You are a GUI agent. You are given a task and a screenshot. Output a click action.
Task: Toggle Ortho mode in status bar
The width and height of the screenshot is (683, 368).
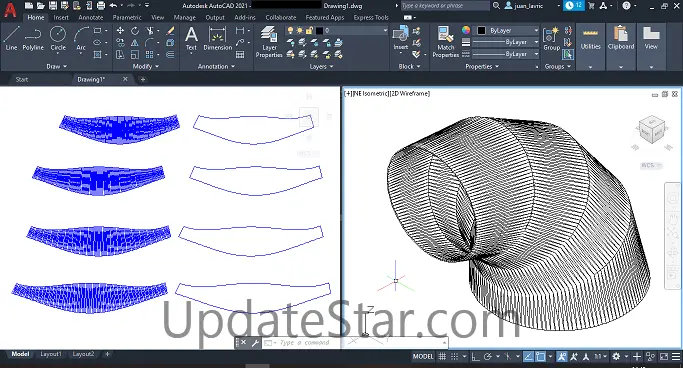click(475, 357)
